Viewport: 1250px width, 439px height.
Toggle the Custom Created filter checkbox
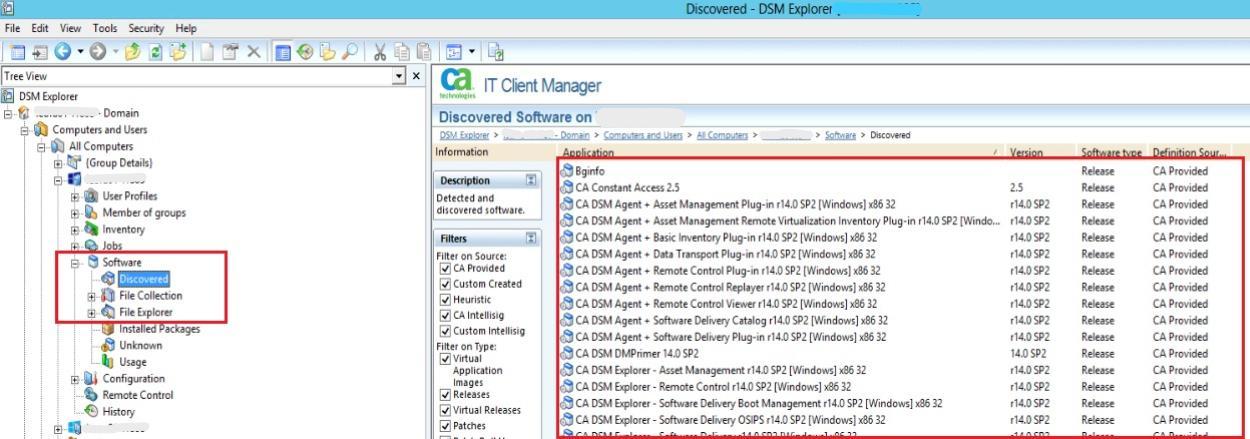pyautogui.click(x=445, y=284)
